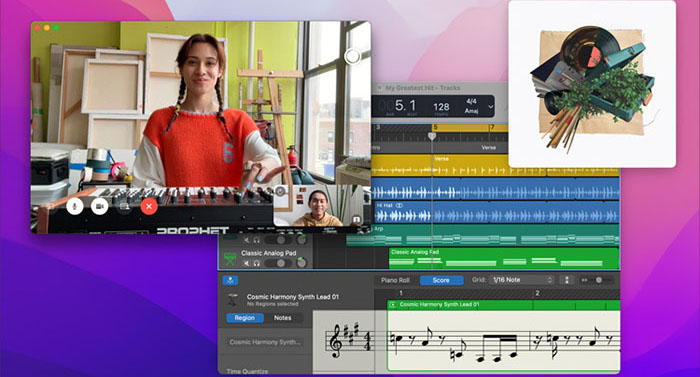
Task: Click the 4/4 Amaj time and key signature
Action: 471,106
